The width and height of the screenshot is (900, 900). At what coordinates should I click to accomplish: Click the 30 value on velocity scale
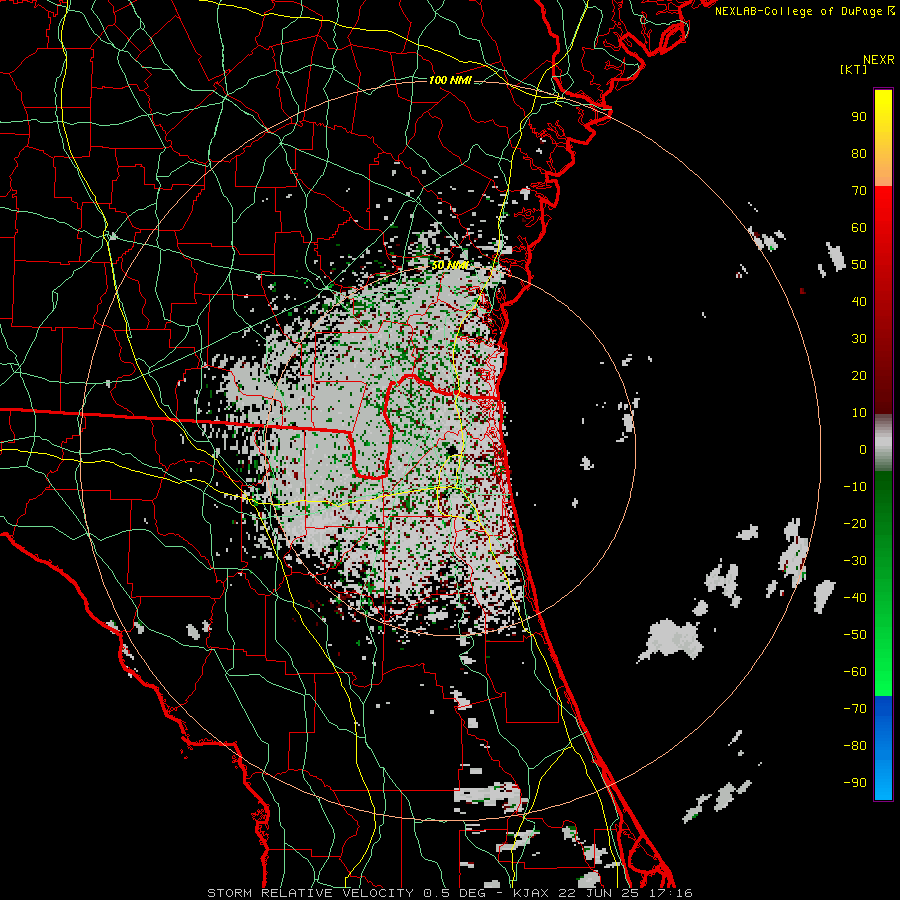point(859,339)
